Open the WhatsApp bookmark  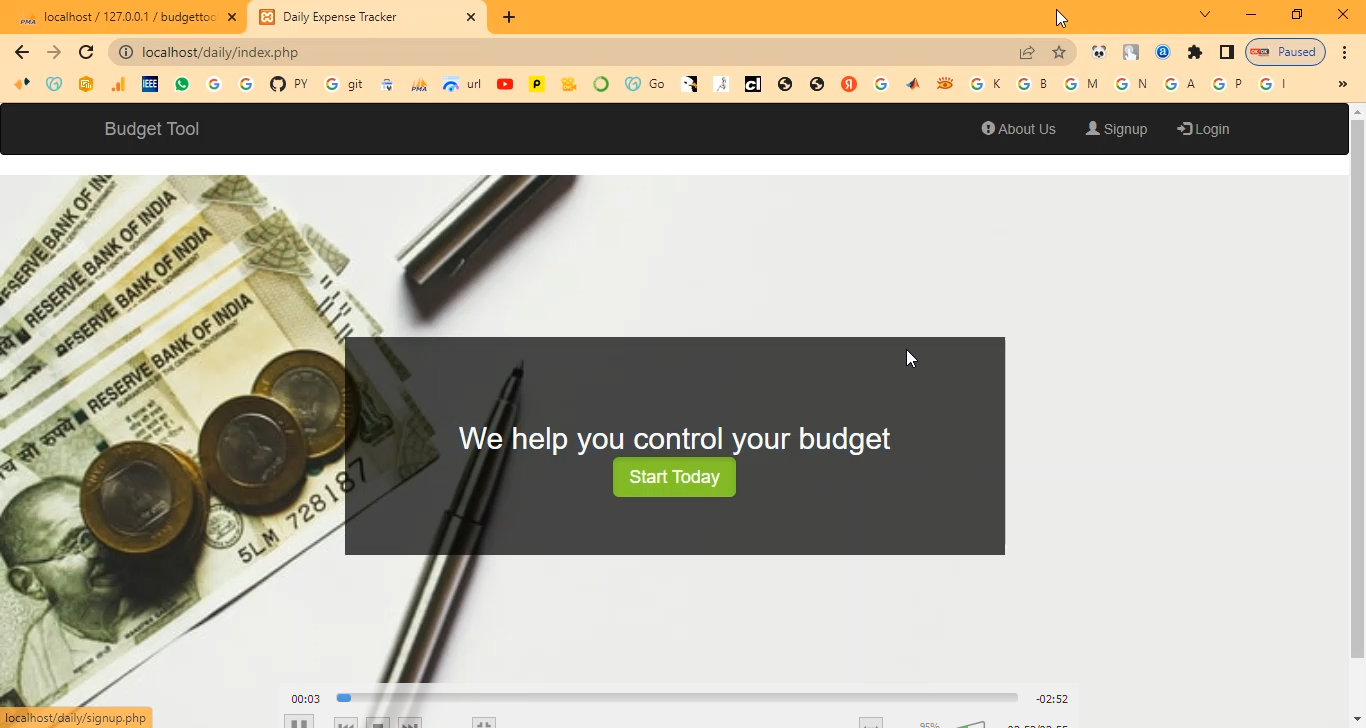181,84
